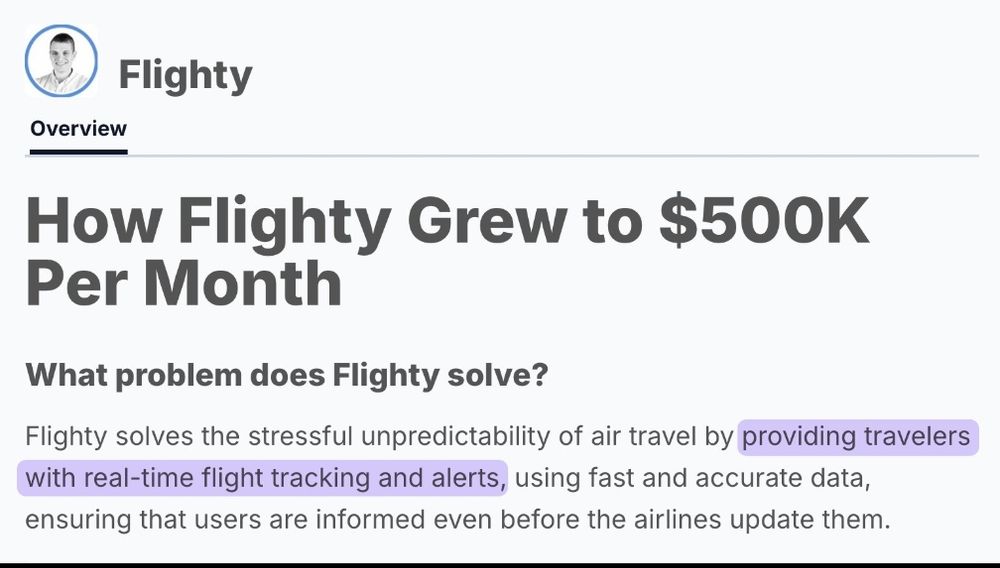This screenshot has height=568, width=1000.
Task: Open the Flighty company name header
Action: click(186, 75)
